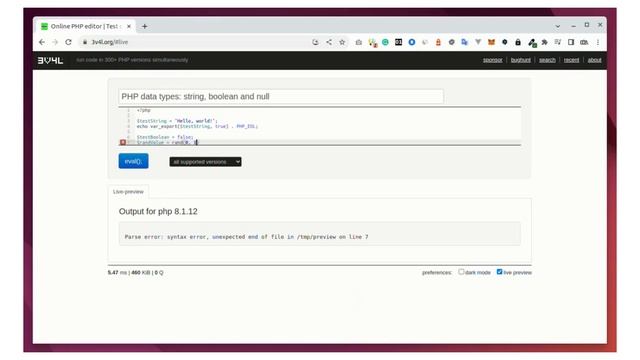Viewport: 640px width, 360px height.
Task: Enable the dark mode checkbox
Action: coord(461,272)
